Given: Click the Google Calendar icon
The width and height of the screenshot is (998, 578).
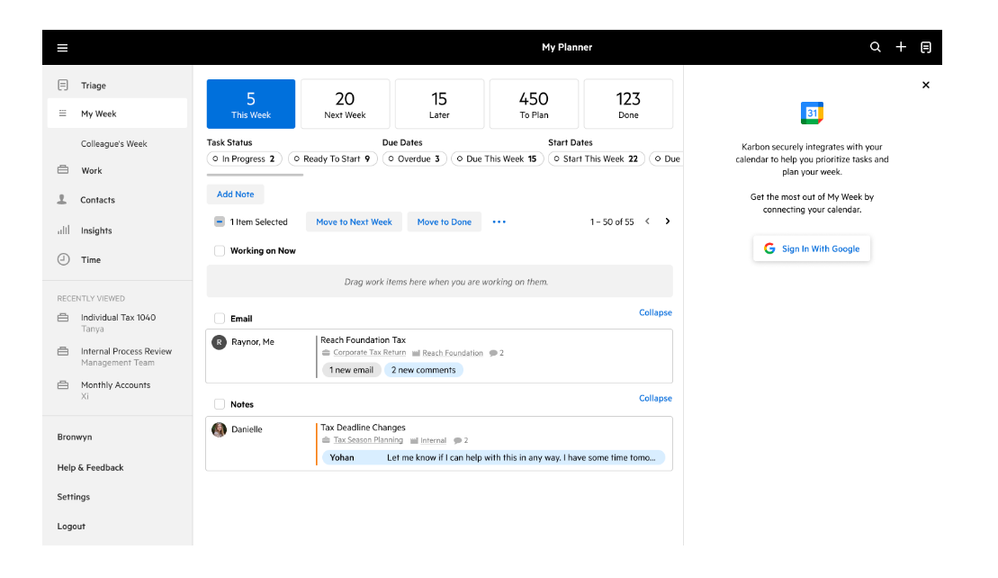Looking at the screenshot, I should click(812, 112).
